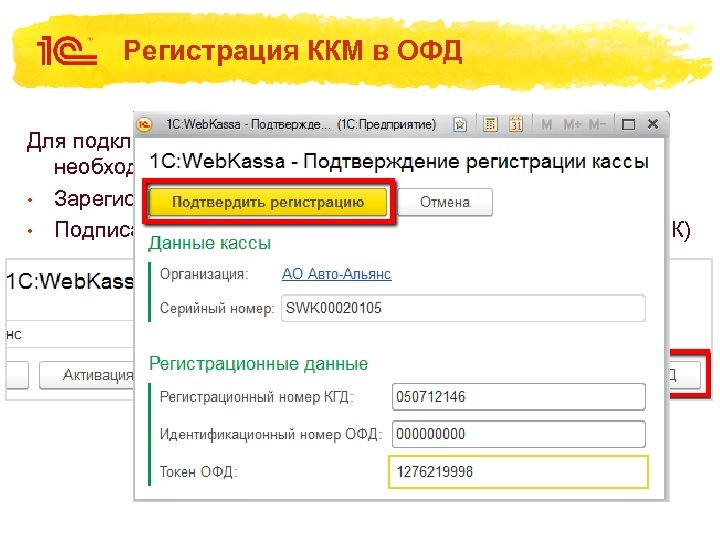Viewport: 720px width, 540px height.
Task: Open the calculator icon in title bar
Action: [x=490, y=124]
